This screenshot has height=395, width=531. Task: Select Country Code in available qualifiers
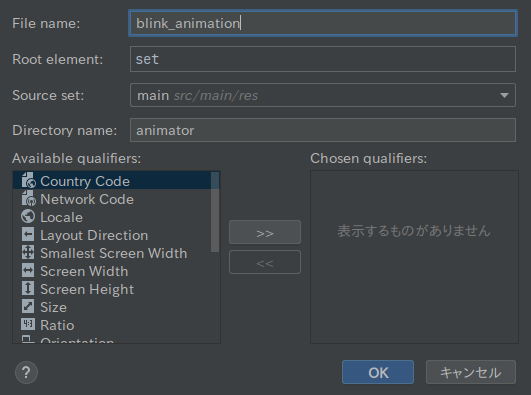tap(112, 181)
